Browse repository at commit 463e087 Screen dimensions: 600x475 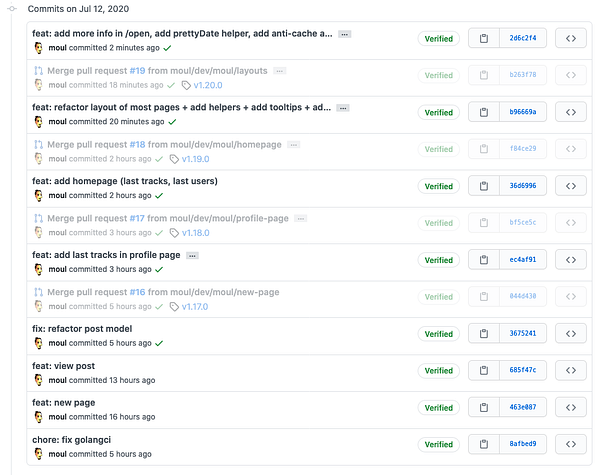click(571, 407)
